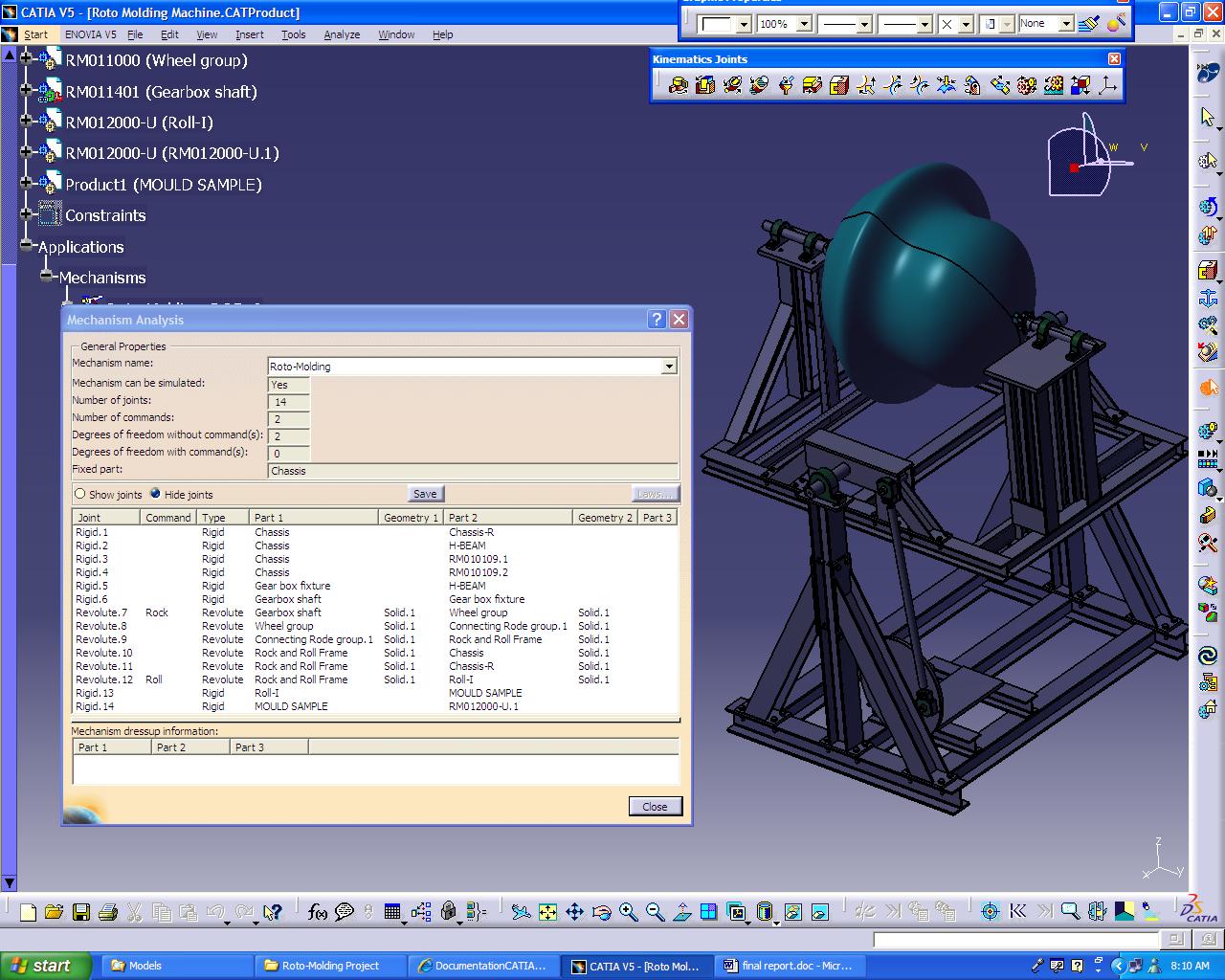
Task: Select the Rigid Joint tool
Action: pyautogui.click(x=839, y=86)
